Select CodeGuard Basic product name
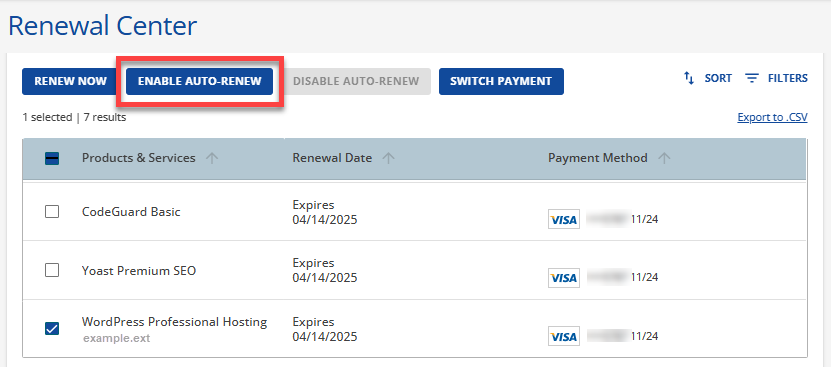This screenshot has width=831, height=367. [x=131, y=212]
